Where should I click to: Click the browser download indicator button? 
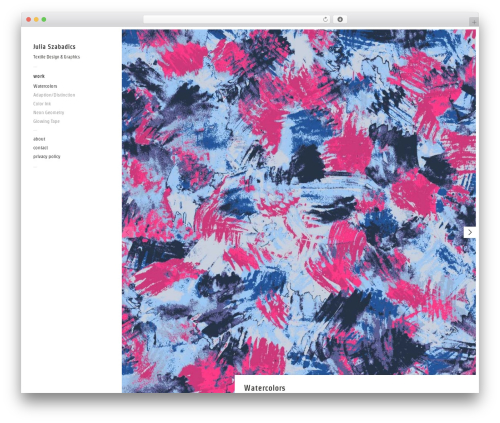coord(340,19)
